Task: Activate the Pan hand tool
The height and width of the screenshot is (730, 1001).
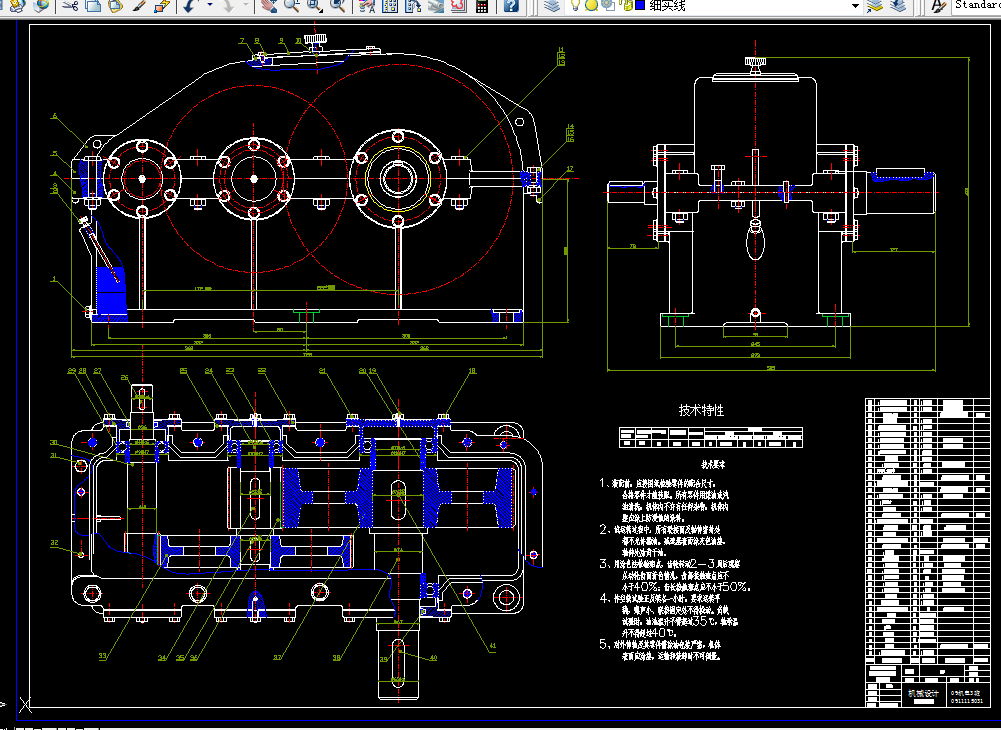Action: 269,6
